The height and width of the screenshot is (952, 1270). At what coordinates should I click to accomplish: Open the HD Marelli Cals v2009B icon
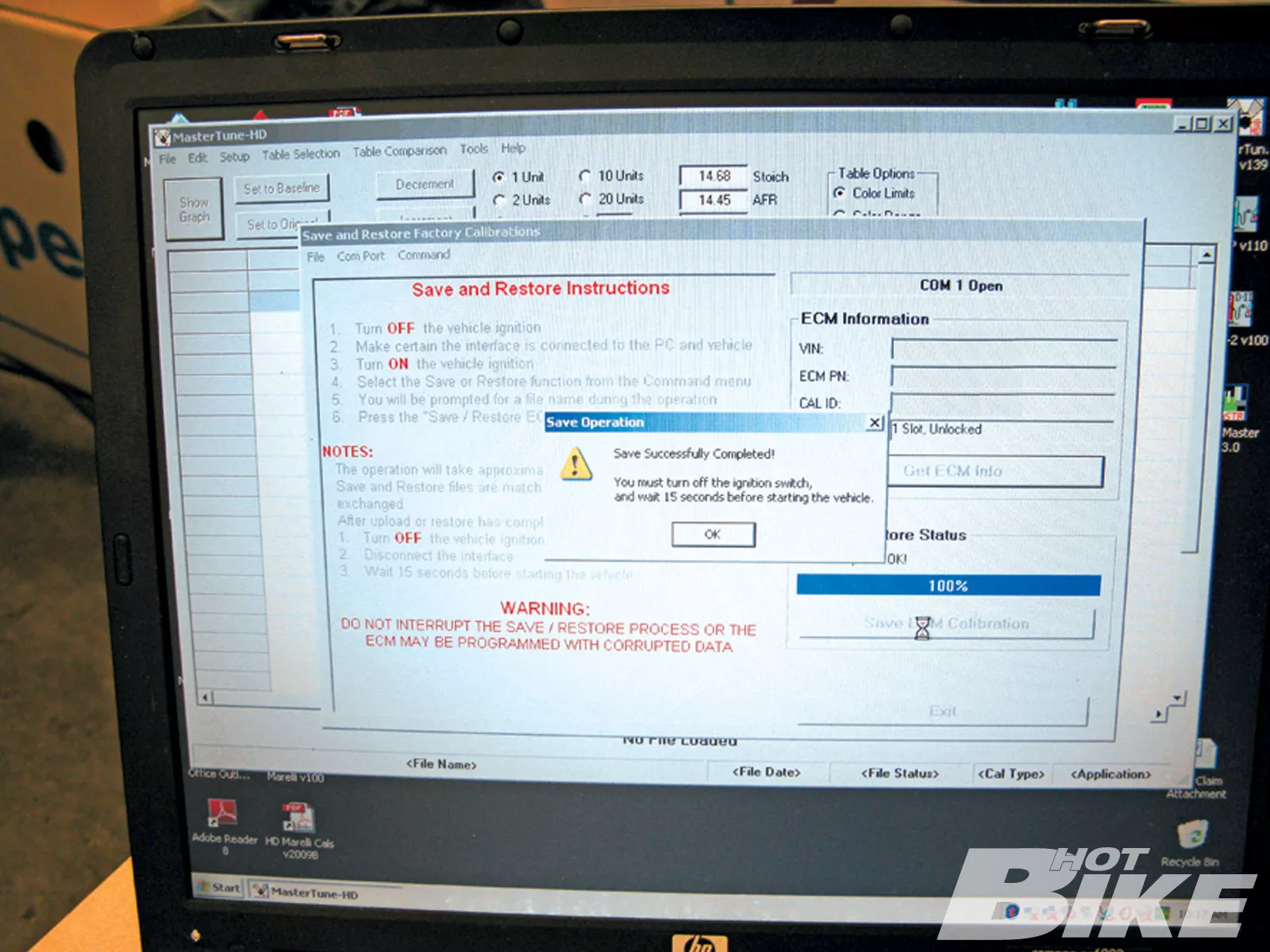[299, 830]
